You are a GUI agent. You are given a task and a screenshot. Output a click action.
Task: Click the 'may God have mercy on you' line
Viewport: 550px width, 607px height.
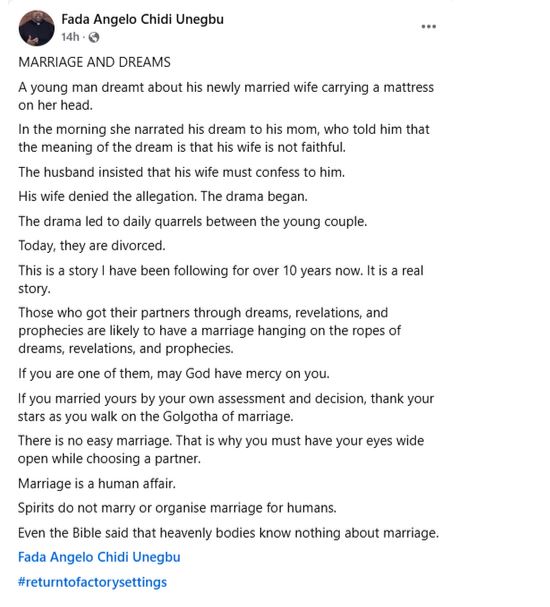pos(174,374)
